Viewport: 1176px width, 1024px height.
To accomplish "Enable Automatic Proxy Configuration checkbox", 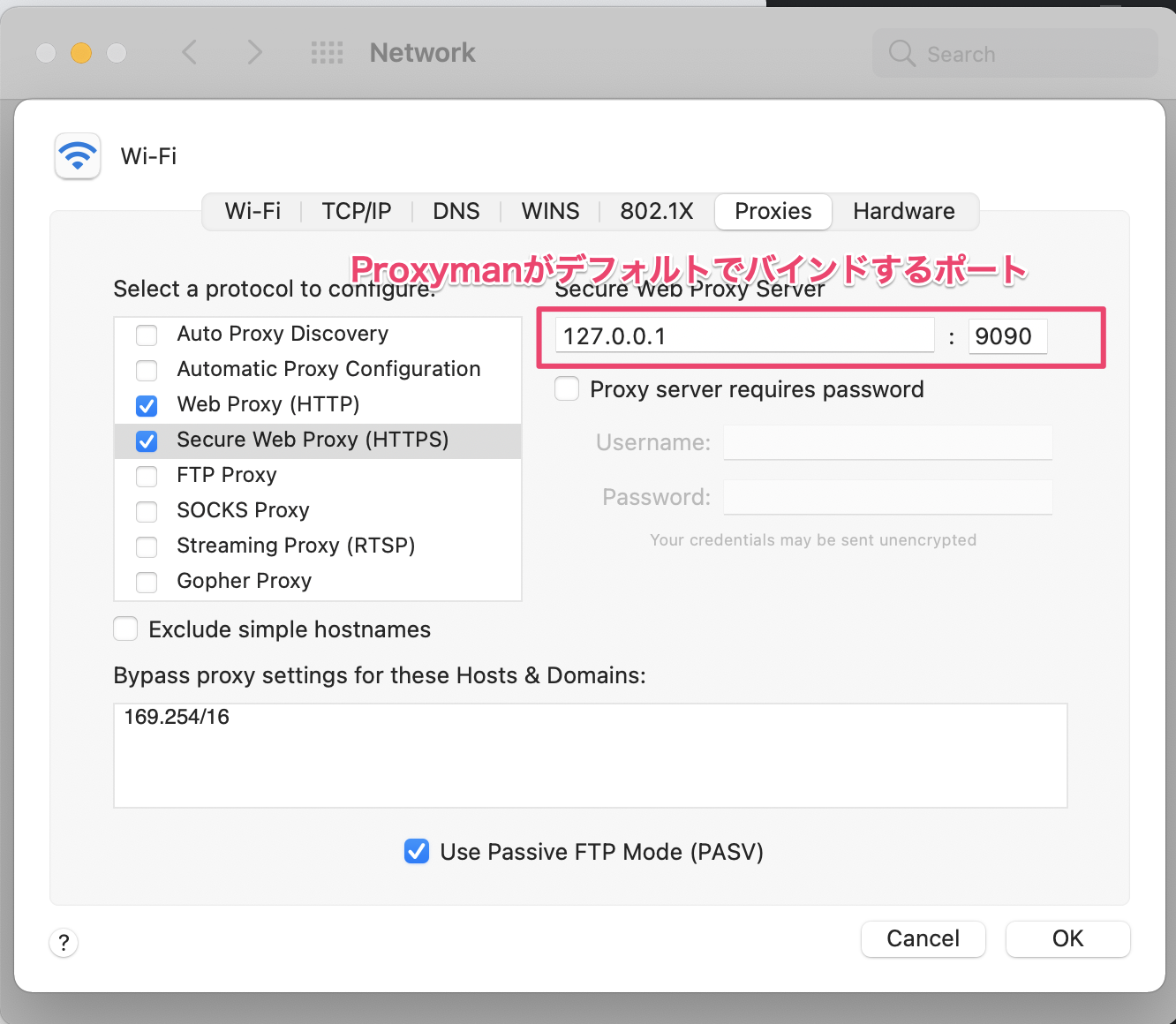I will coord(147,371).
